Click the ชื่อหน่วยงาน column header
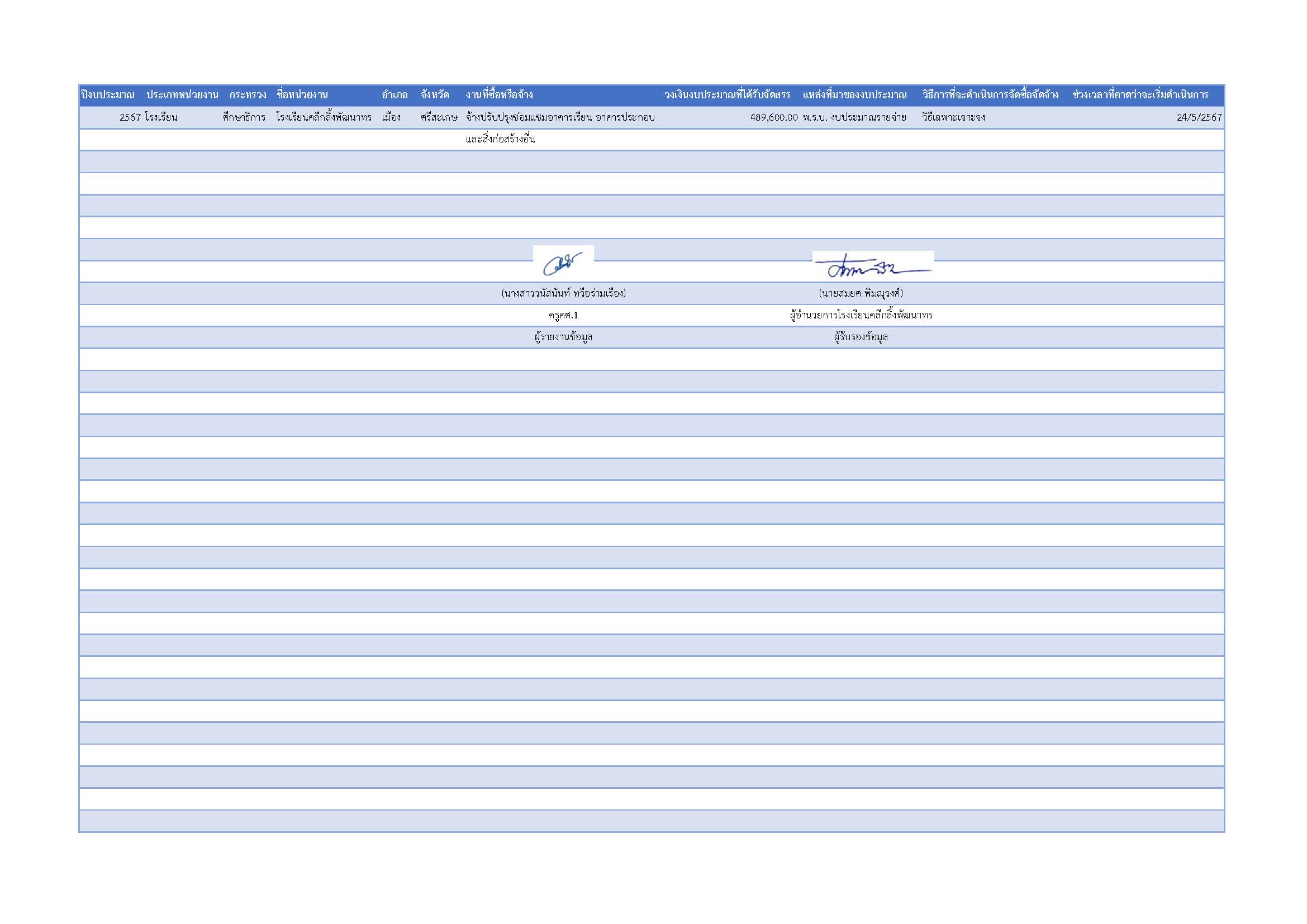The height and width of the screenshot is (924, 1307). point(302,94)
